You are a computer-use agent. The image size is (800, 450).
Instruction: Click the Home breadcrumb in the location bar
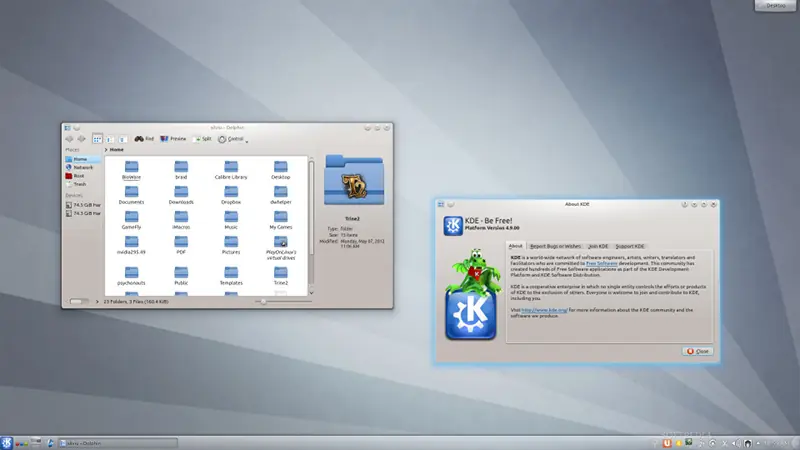(x=116, y=149)
